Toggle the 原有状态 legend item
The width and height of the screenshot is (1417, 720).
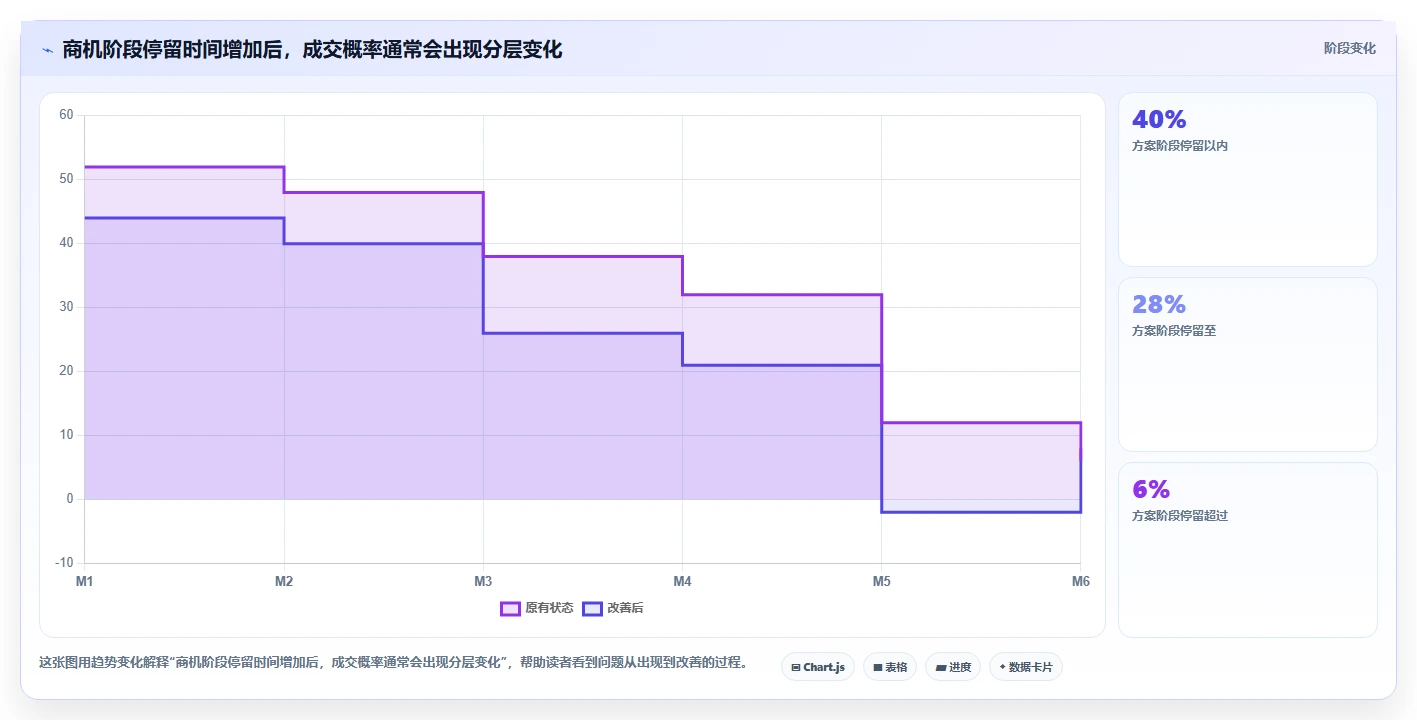537,608
